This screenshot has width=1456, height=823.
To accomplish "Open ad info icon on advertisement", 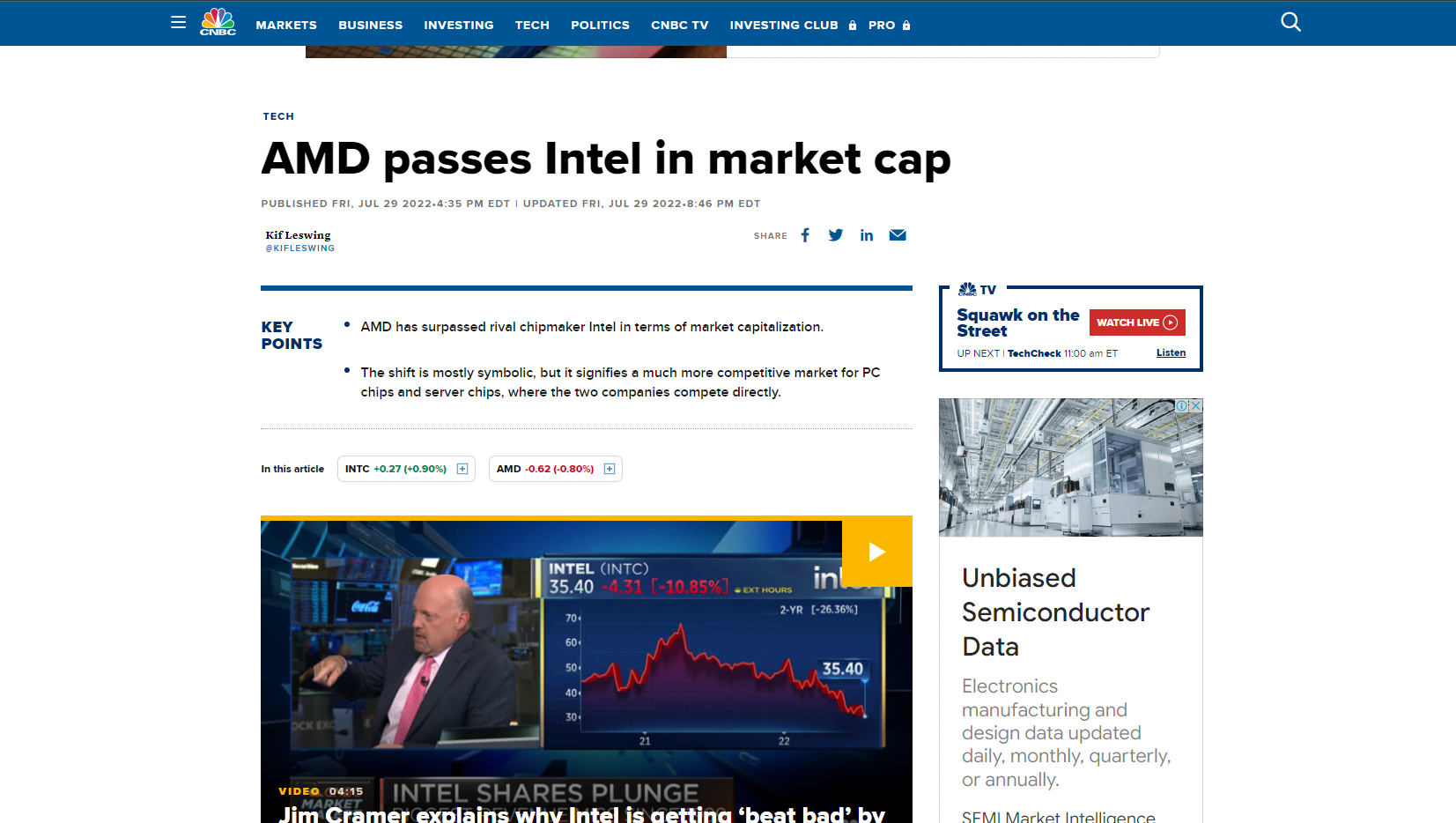I will (x=1182, y=405).
